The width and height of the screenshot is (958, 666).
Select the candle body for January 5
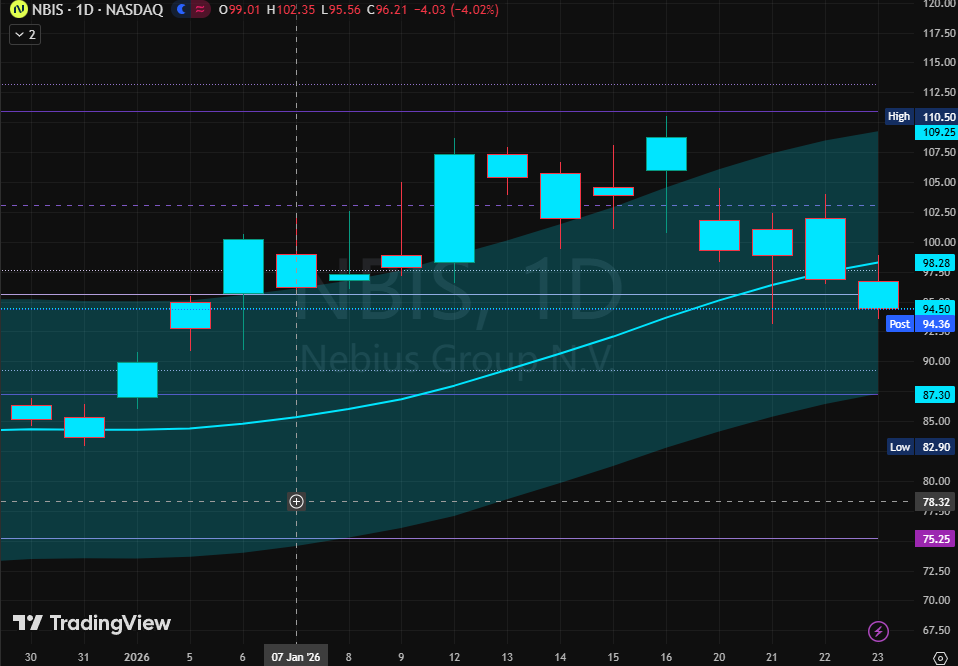[190, 315]
